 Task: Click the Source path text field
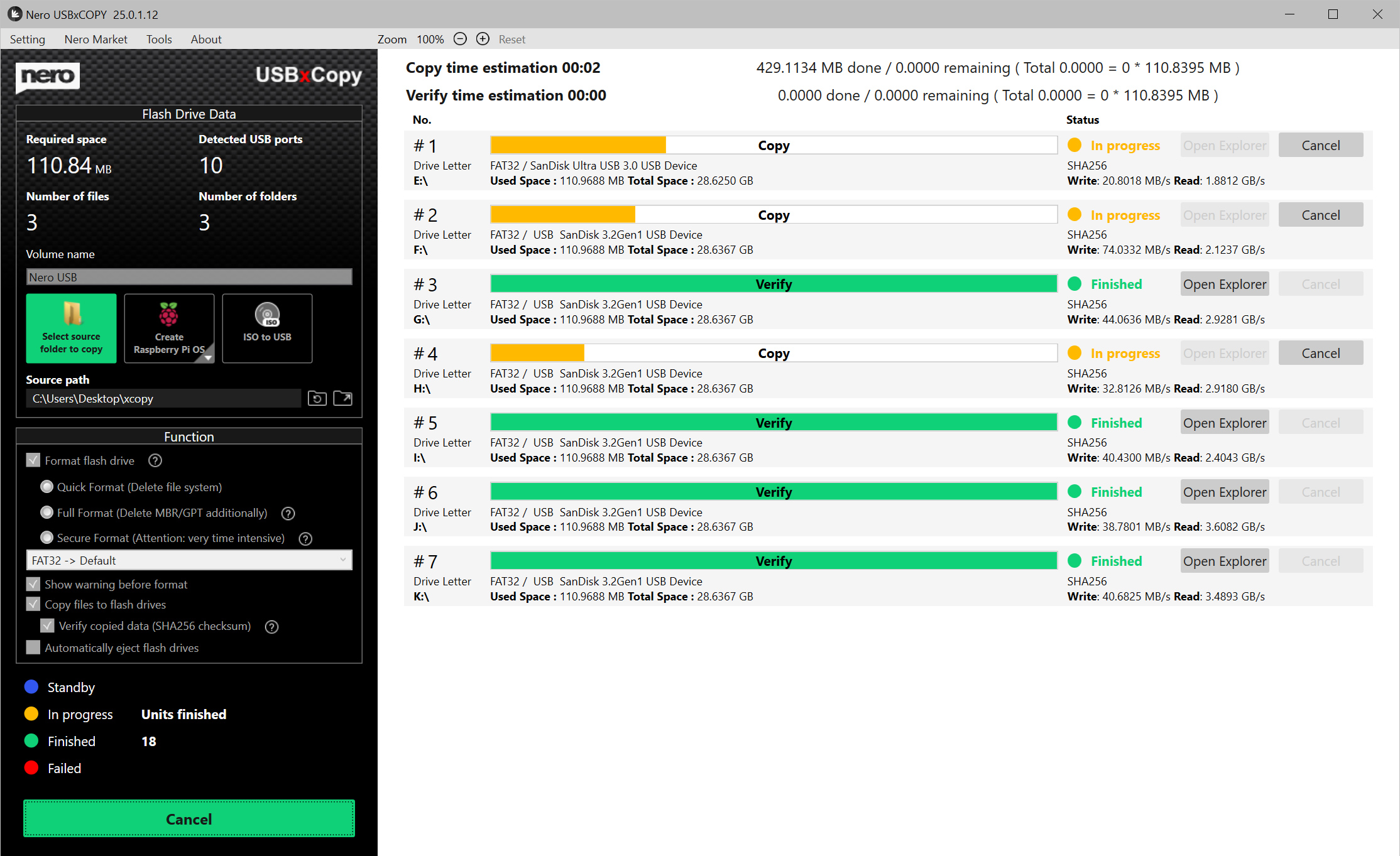coord(163,399)
